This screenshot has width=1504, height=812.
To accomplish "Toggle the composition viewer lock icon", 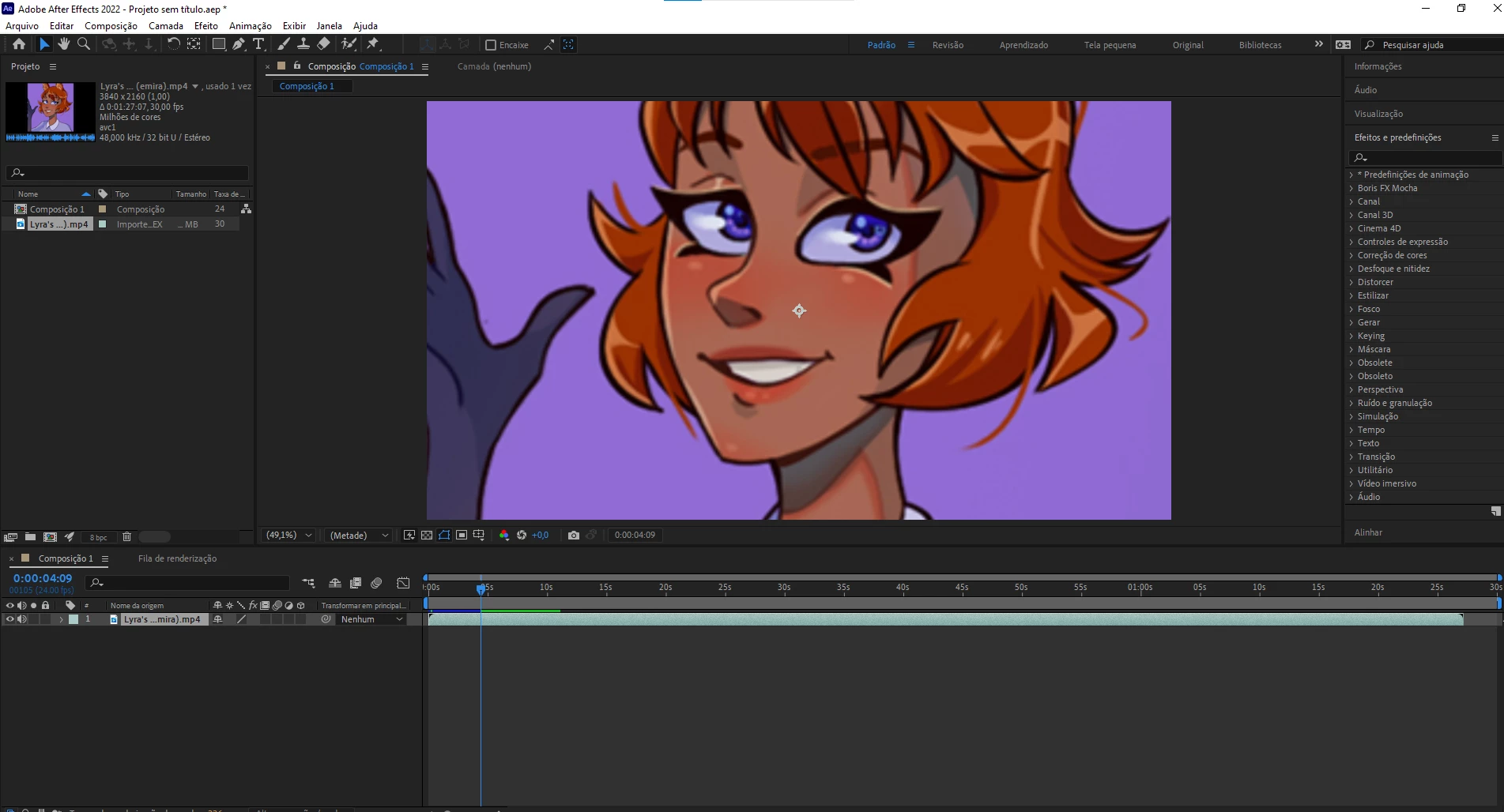I will coord(297,66).
